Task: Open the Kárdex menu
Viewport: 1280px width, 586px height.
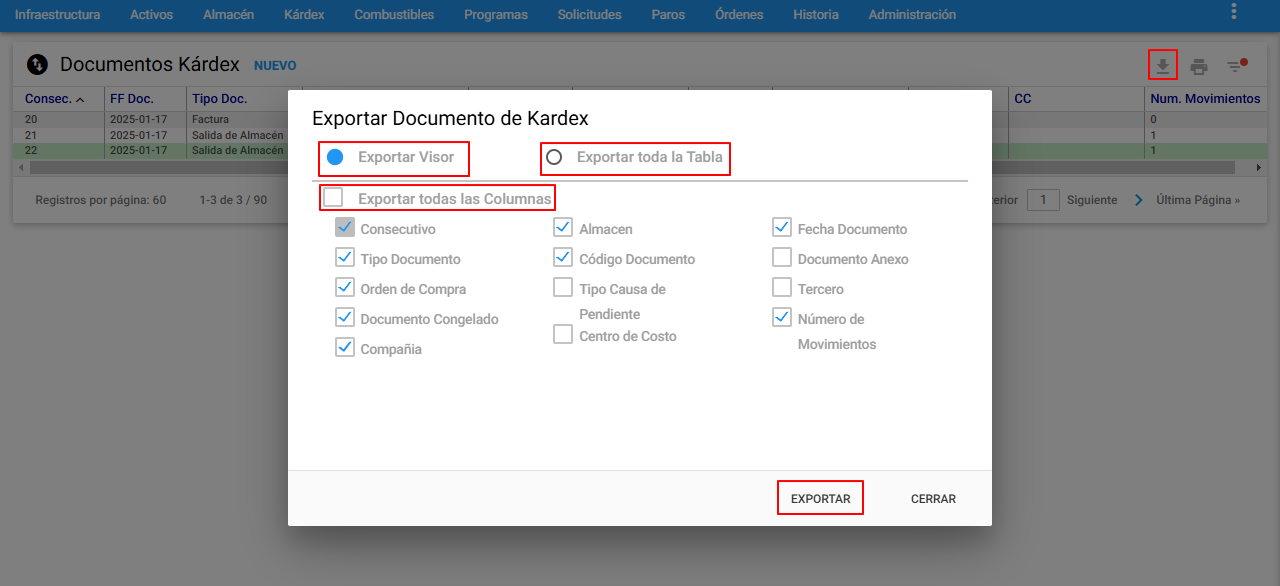Action: (304, 15)
